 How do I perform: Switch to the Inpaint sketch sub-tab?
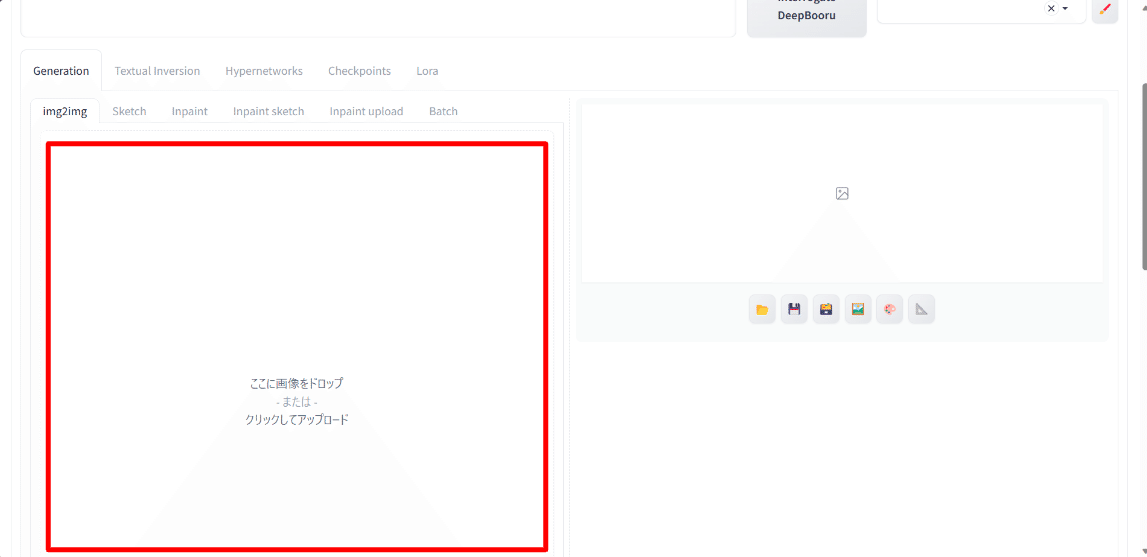[x=268, y=111]
